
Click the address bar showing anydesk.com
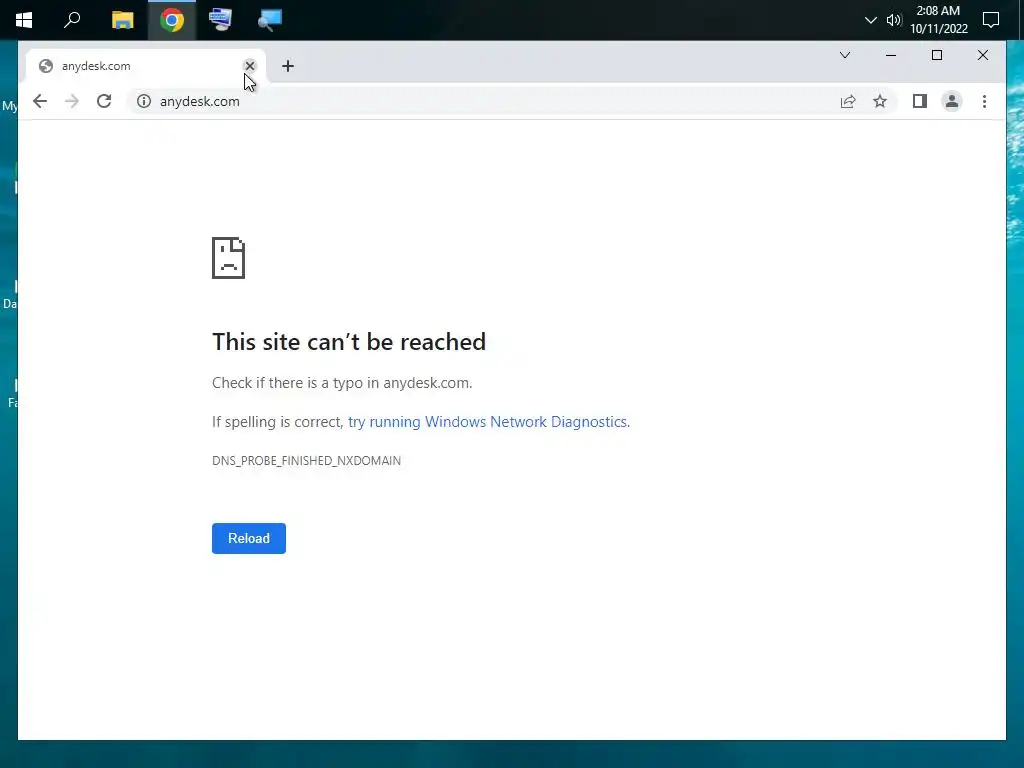483,101
